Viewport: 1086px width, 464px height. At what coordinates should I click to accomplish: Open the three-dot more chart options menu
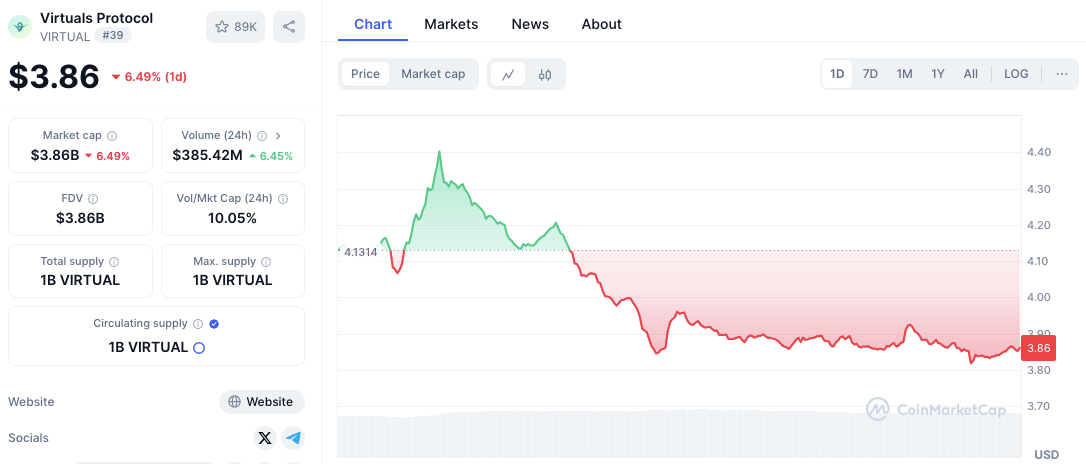[x=1062, y=74]
